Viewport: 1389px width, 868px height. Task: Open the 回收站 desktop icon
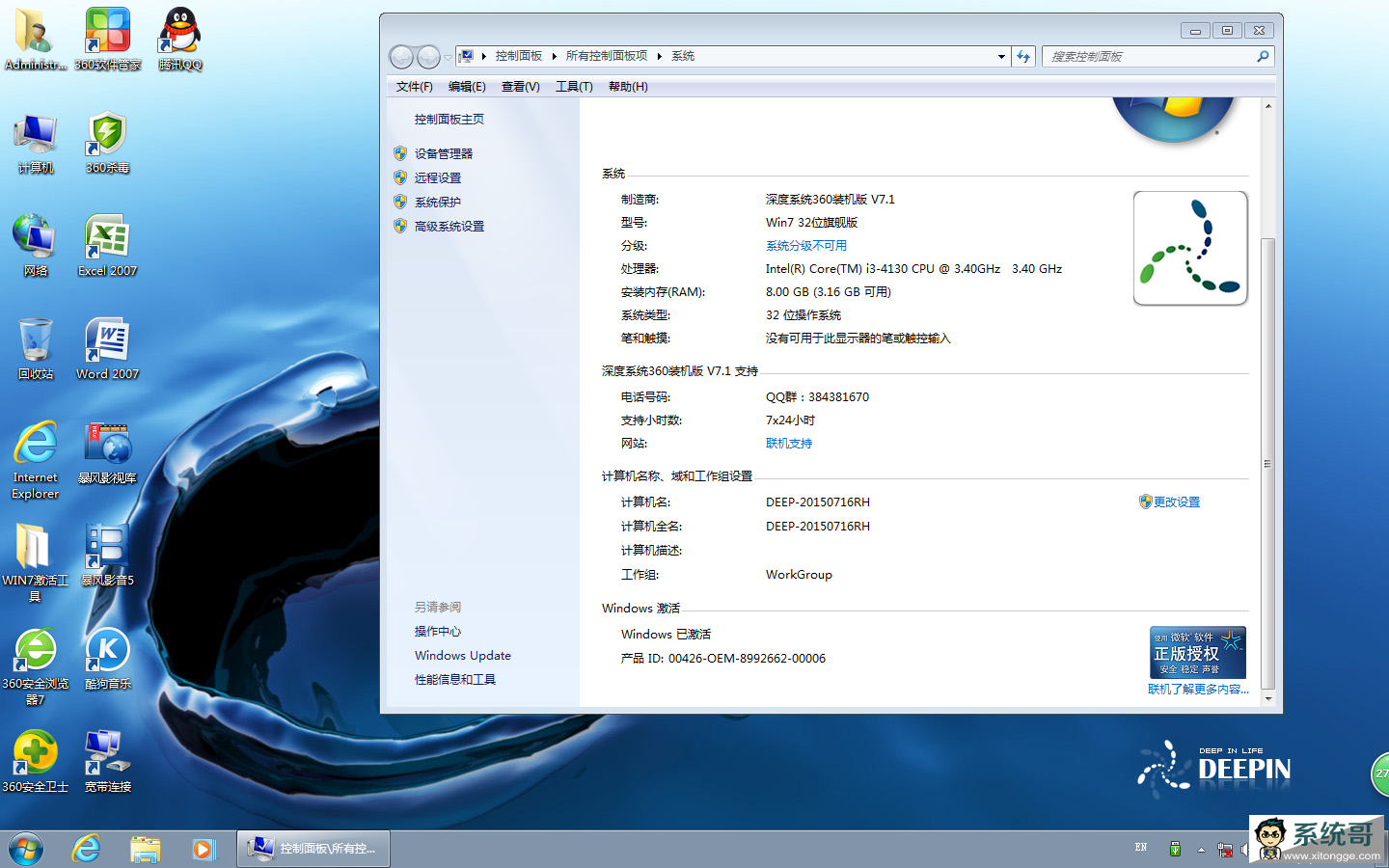point(36,349)
